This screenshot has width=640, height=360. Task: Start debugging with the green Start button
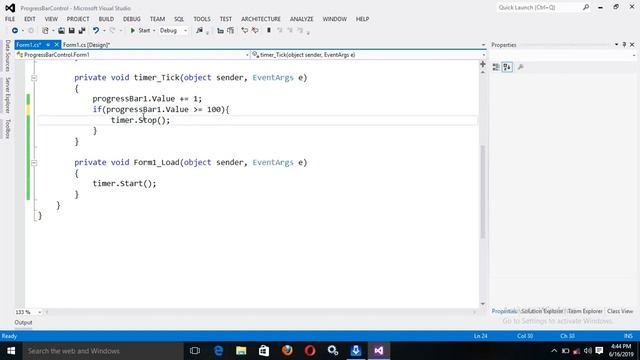[x=140, y=31]
